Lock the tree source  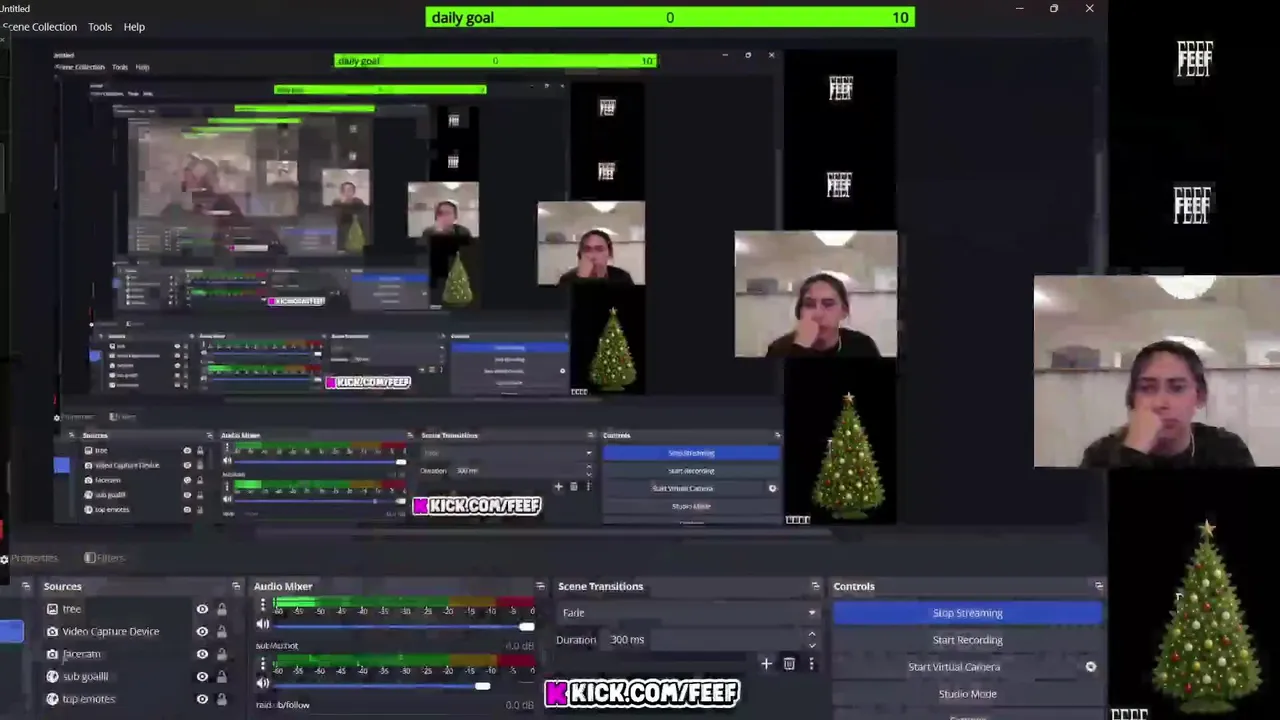222,609
